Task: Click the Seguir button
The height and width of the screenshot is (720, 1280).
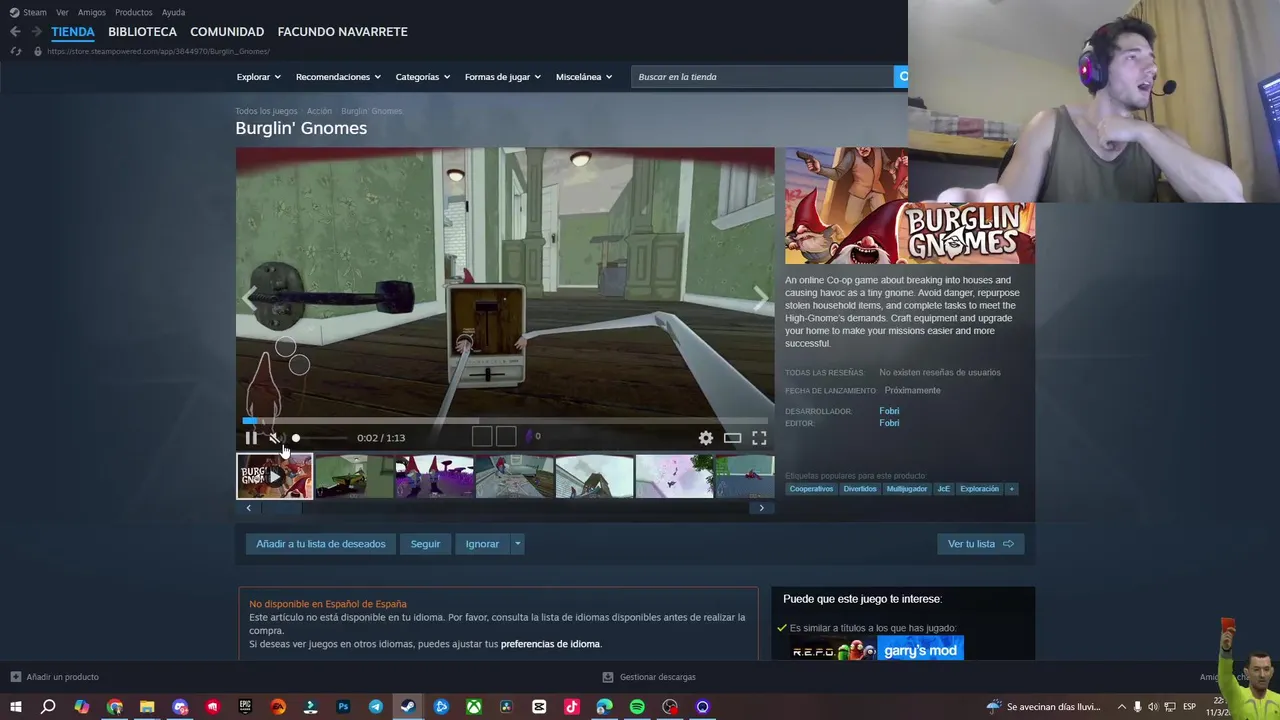Action: (x=425, y=544)
